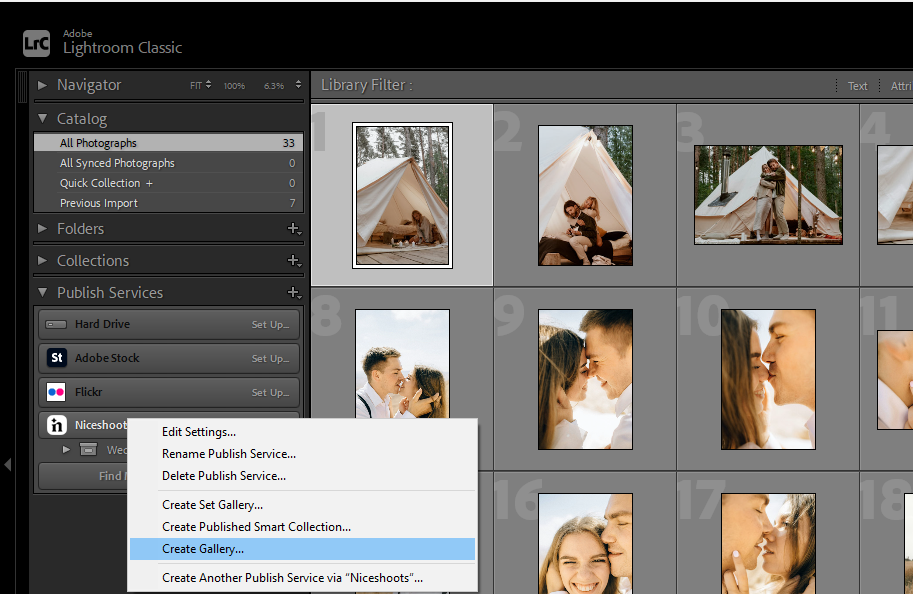Click plus icon on Collections panel
The image size is (913, 594).
[x=295, y=261]
